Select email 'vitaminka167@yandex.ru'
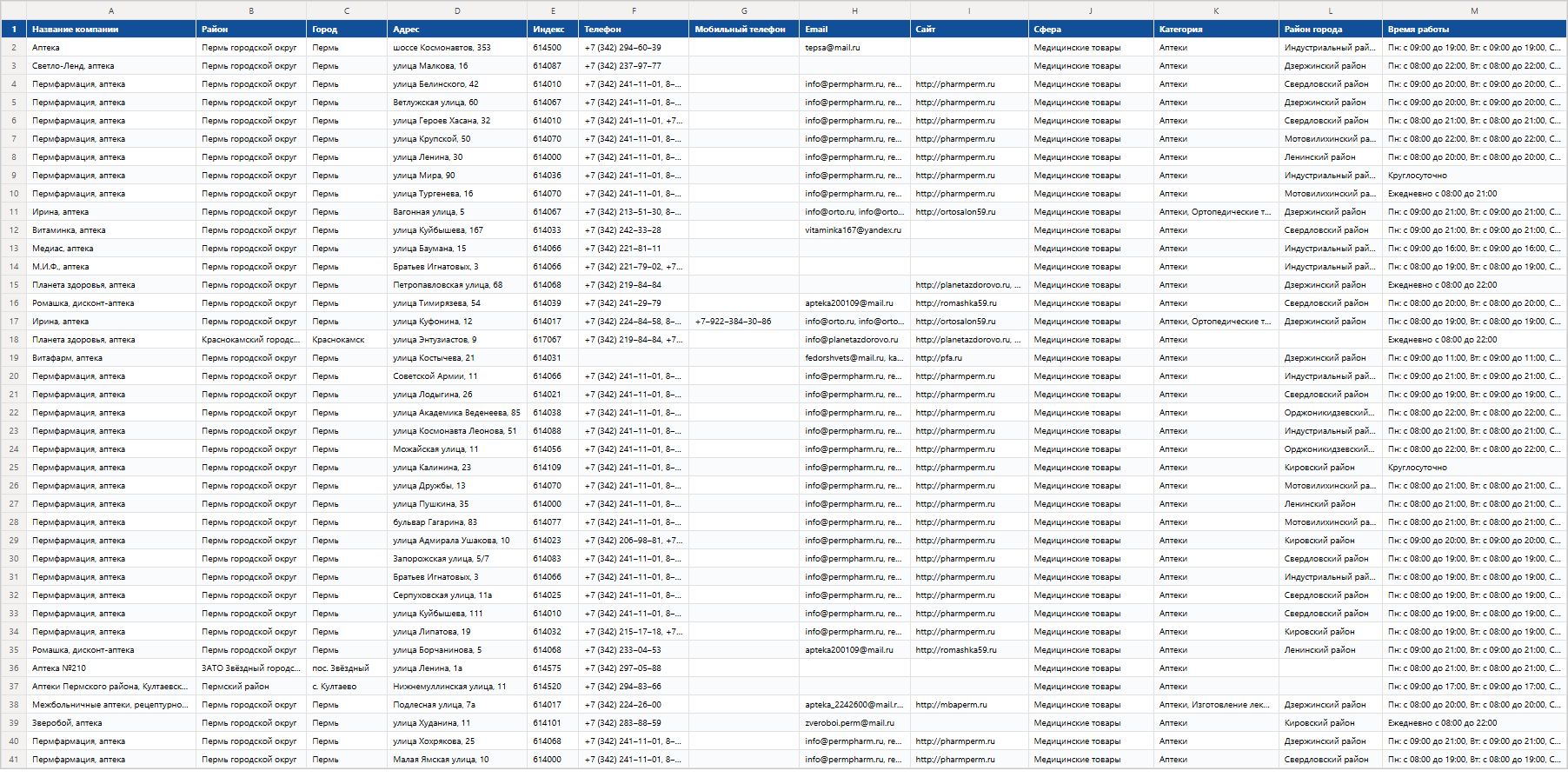Viewport: 1568px width, 784px height. coord(854,230)
